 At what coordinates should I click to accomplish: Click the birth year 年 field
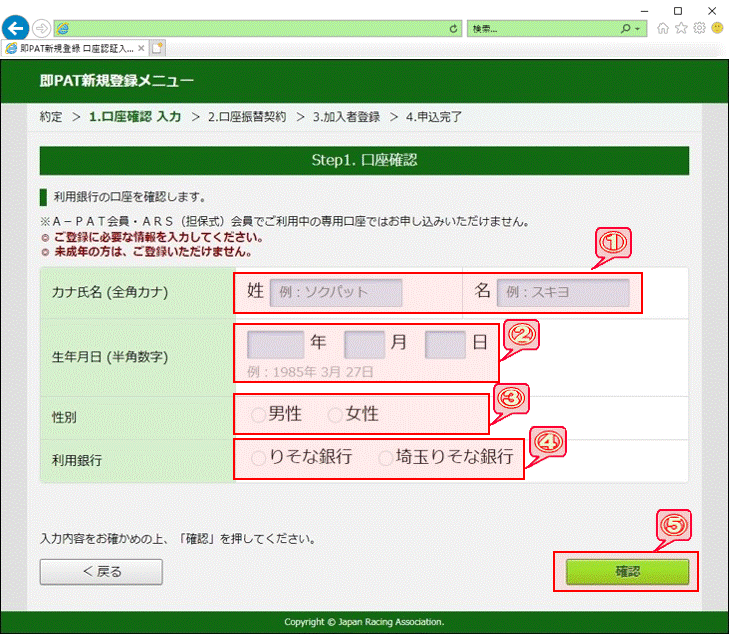(x=275, y=344)
